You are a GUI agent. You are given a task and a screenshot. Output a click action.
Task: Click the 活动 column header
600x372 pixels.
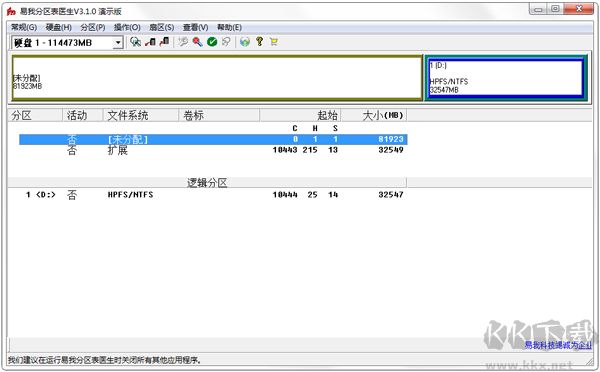83,115
